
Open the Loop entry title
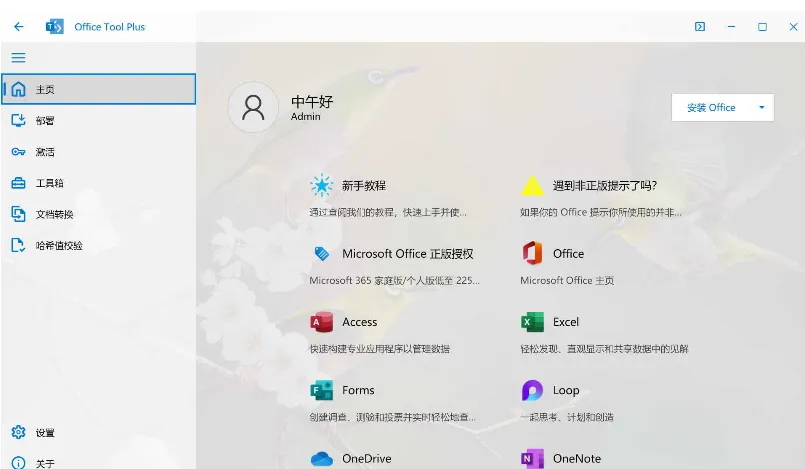point(566,390)
